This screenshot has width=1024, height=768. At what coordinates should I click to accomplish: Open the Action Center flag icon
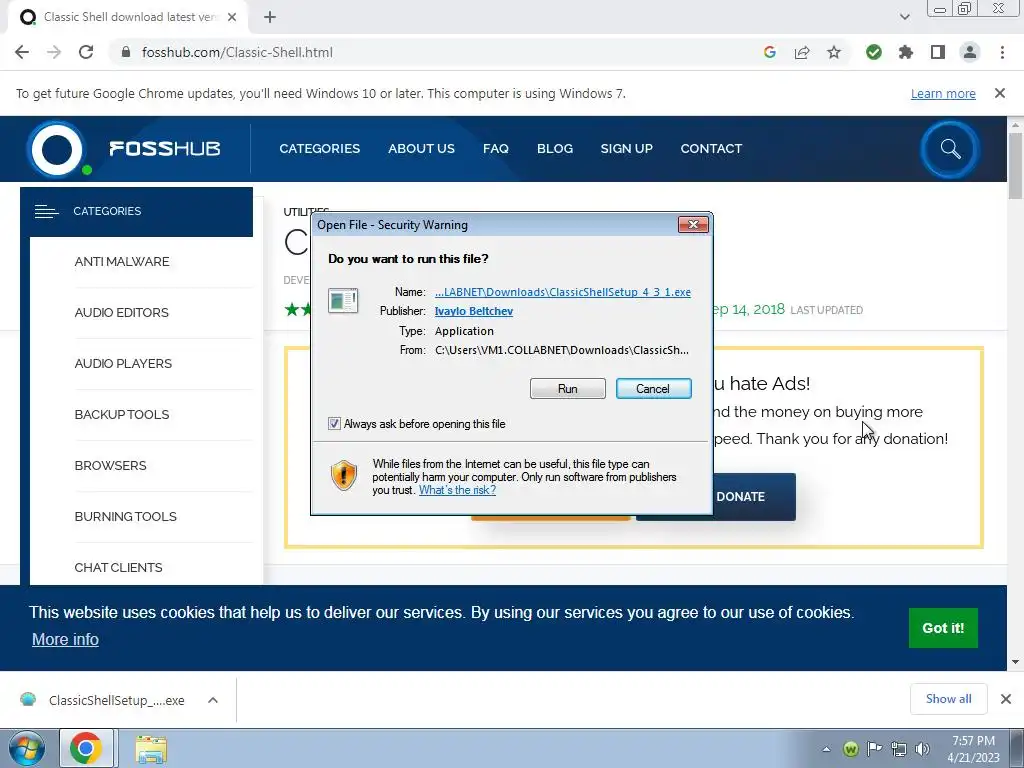pyautogui.click(x=874, y=748)
